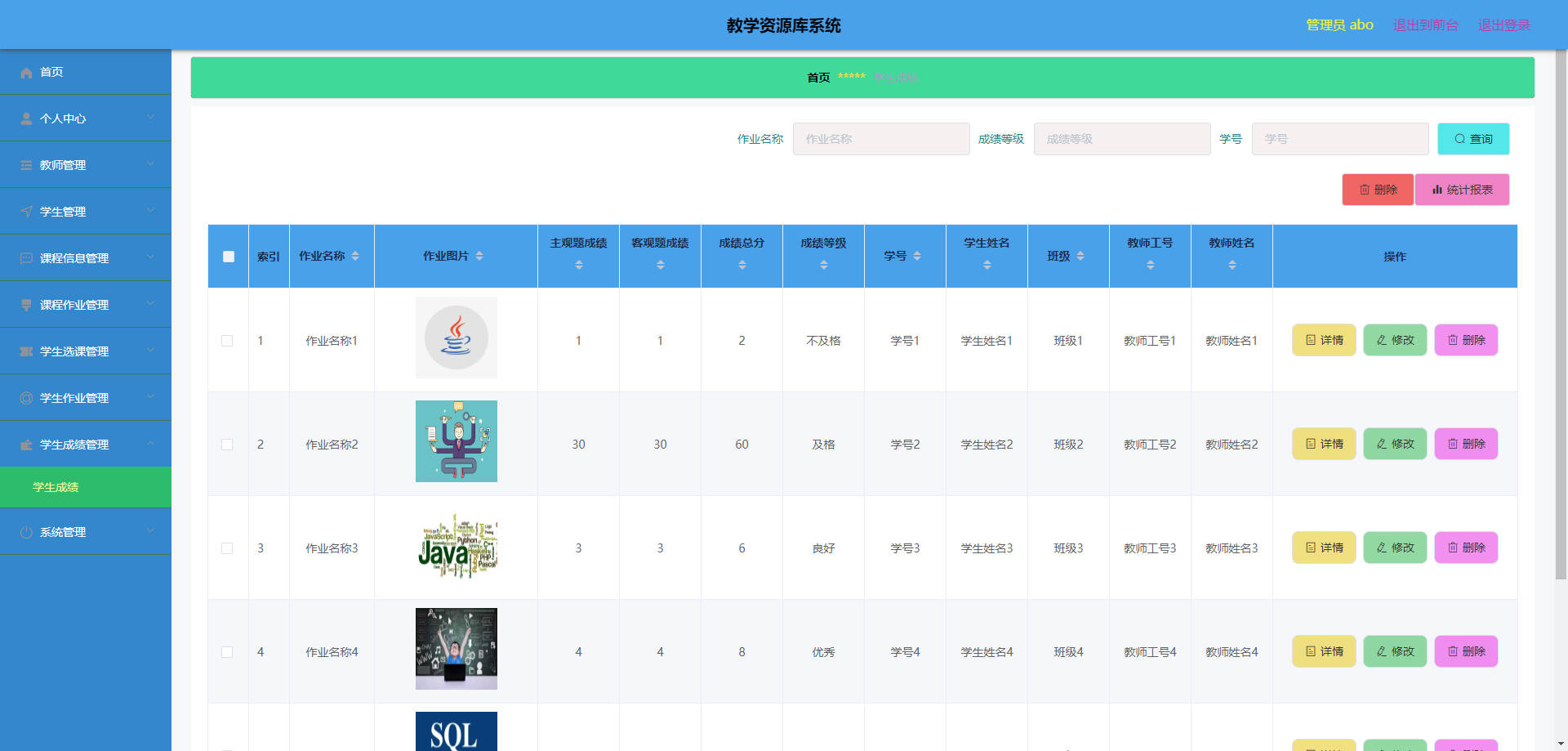Click 退出登录 logout link

[x=1504, y=25]
